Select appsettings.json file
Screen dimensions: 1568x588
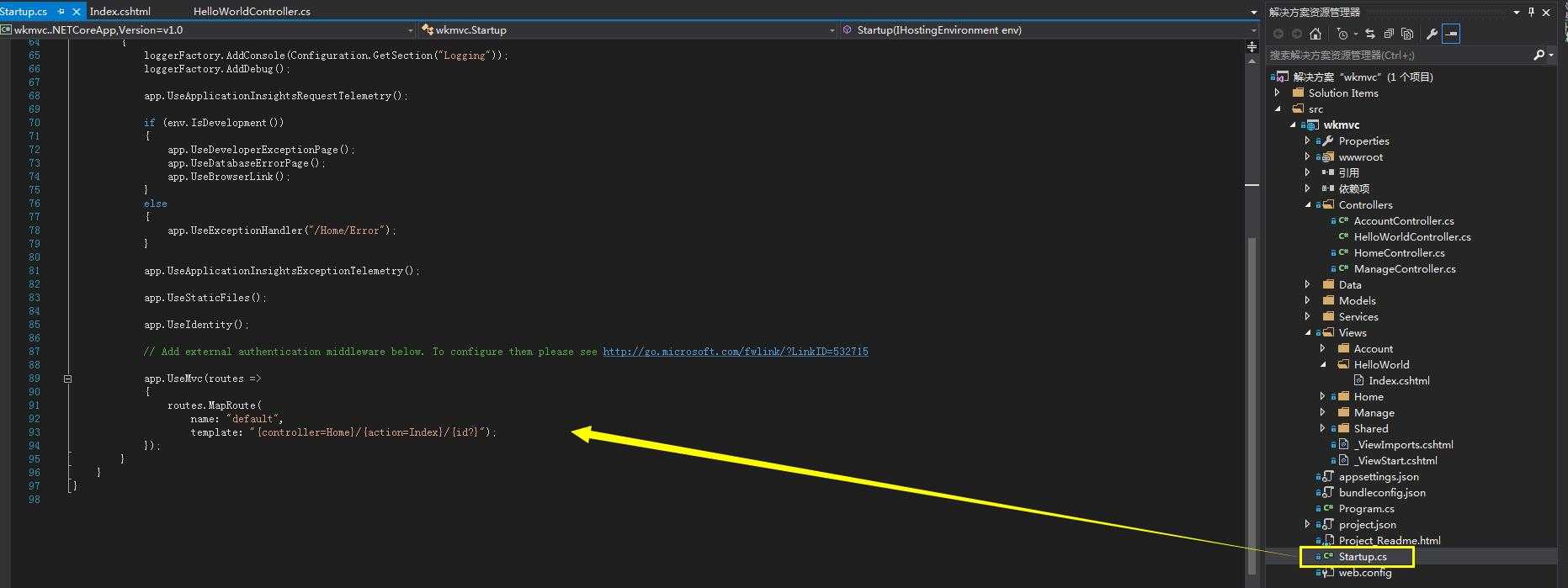(x=1378, y=476)
